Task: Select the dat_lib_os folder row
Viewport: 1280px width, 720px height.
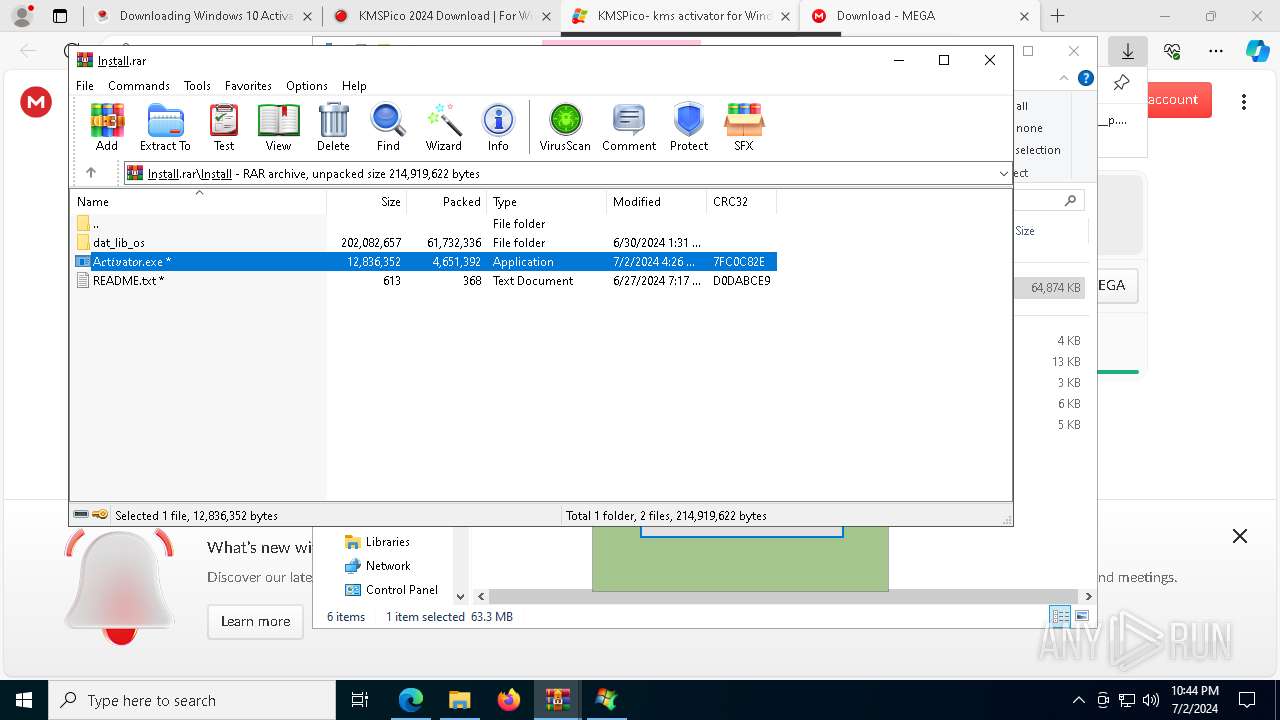Action: pos(424,243)
